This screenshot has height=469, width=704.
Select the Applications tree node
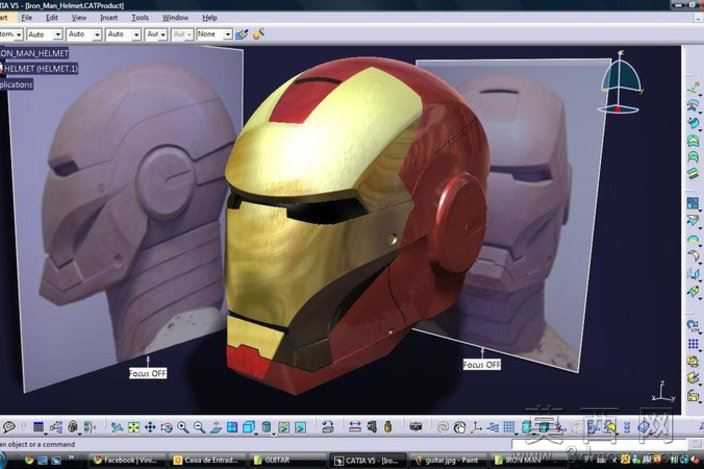coord(16,84)
